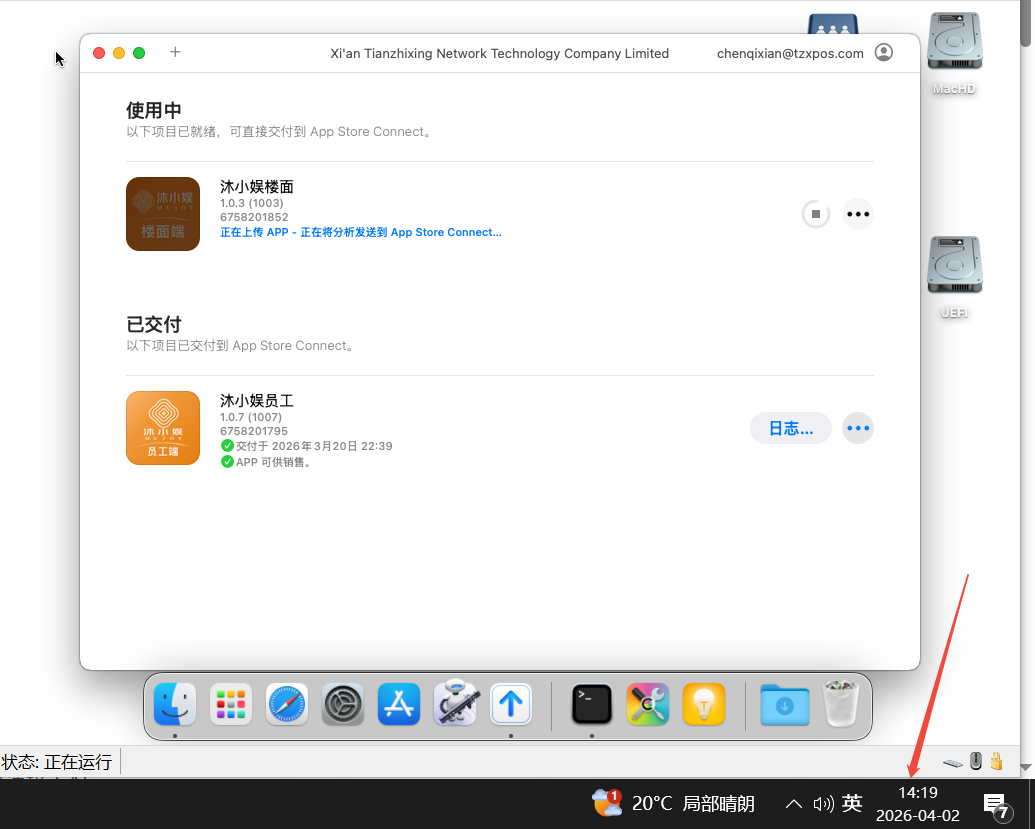Open System Preferences from the Dock
Viewport: 1035px width, 829px height.
[x=343, y=705]
